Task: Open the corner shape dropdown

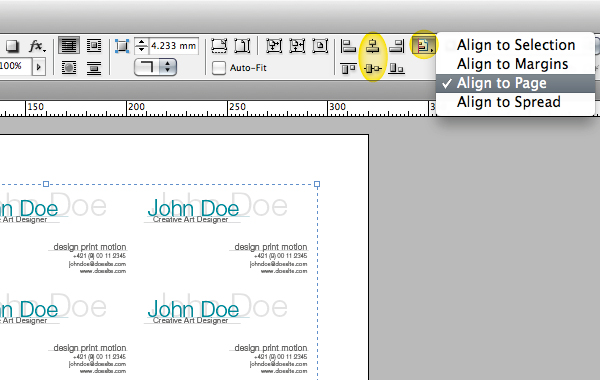Action: [x=155, y=67]
